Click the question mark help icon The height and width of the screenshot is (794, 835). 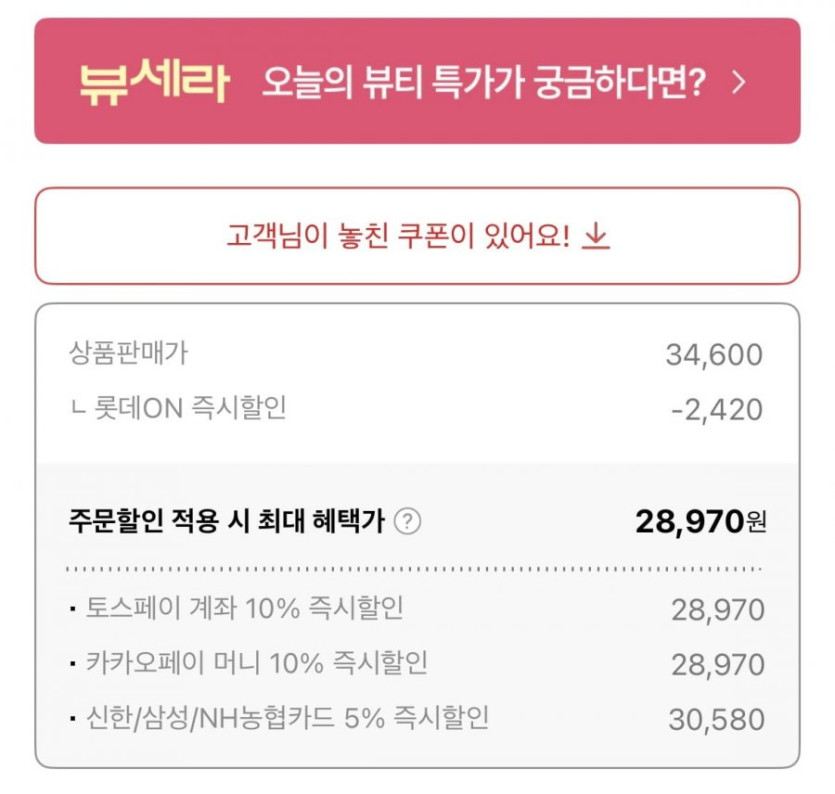(x=407, y=521)
